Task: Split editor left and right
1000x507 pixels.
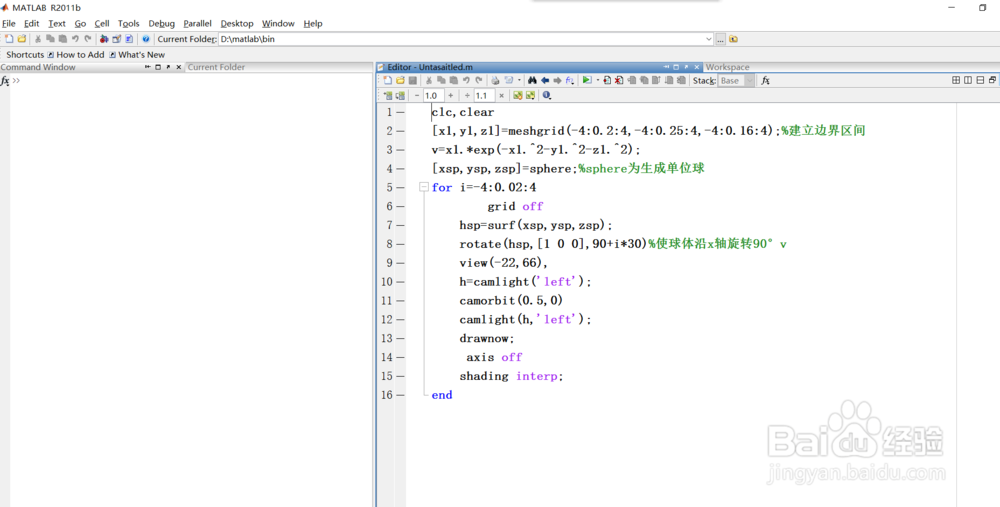Action: point(968,80)
